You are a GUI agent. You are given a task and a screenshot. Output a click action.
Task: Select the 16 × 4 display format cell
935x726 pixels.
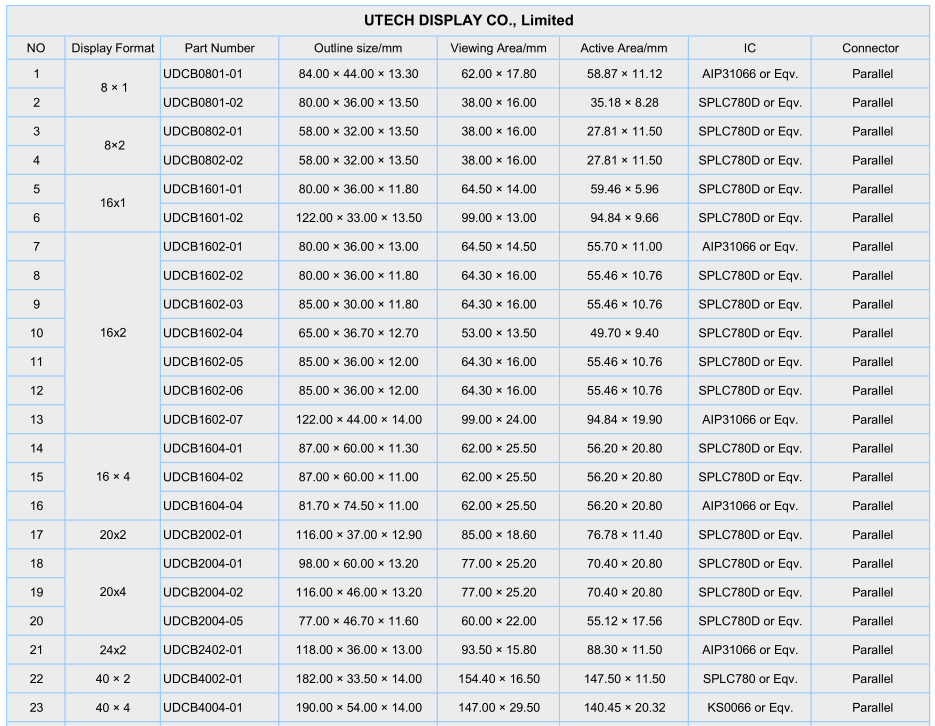point(113,477)
